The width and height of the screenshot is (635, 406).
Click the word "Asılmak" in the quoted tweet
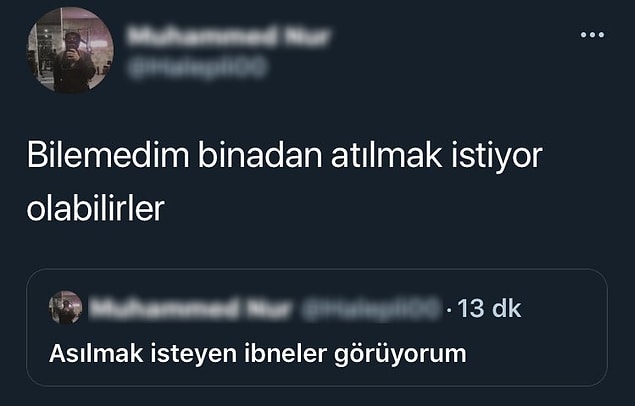(96, 353)
